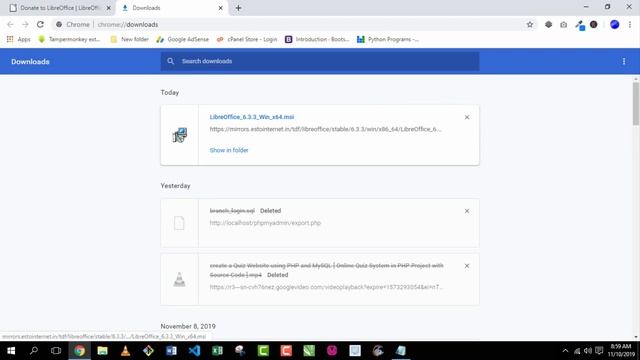Click the localhost phpmyadmin export.php URL
Viewport: 640px width, 360px height.
pos(265,223)
